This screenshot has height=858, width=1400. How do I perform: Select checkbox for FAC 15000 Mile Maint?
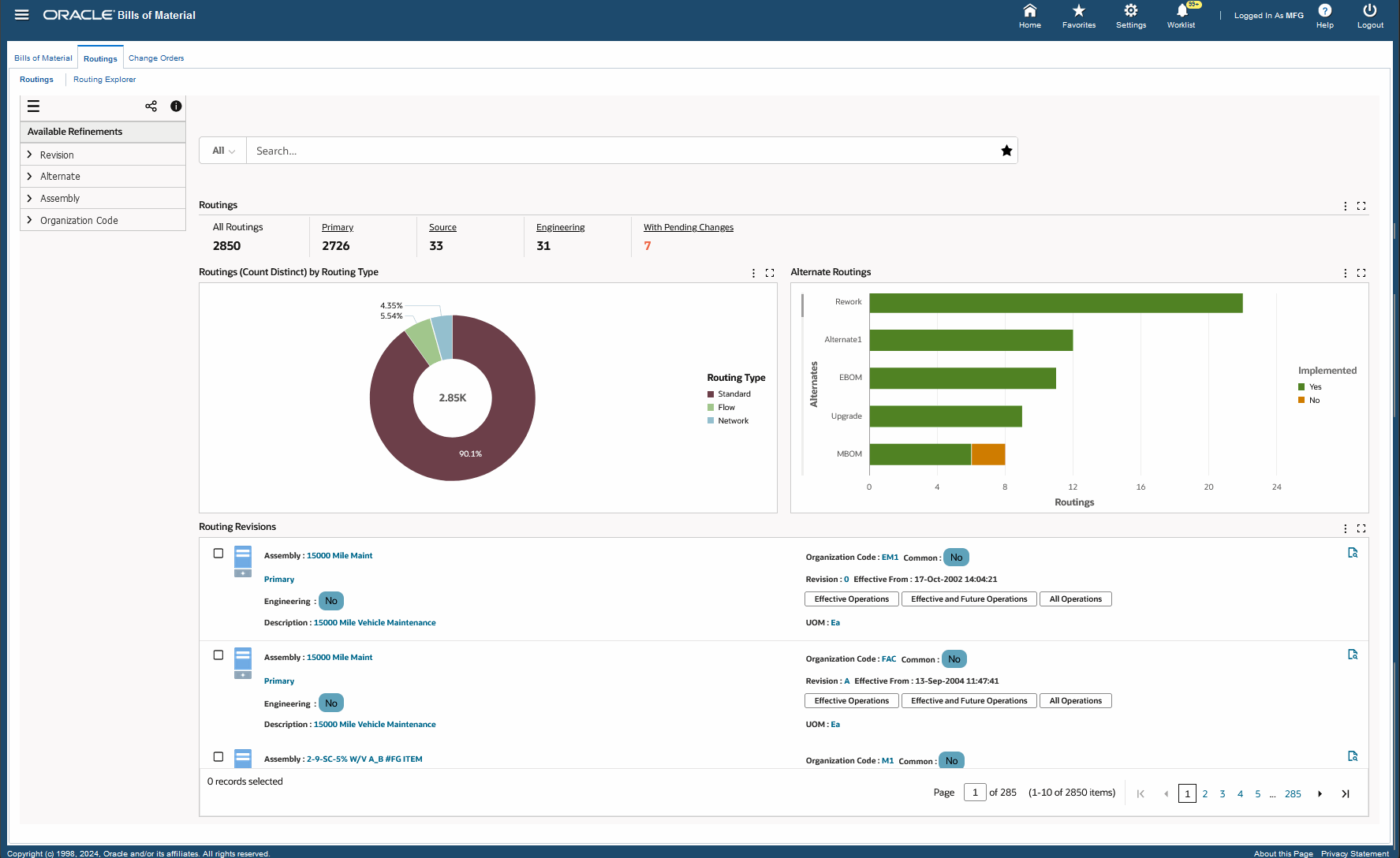218,655
